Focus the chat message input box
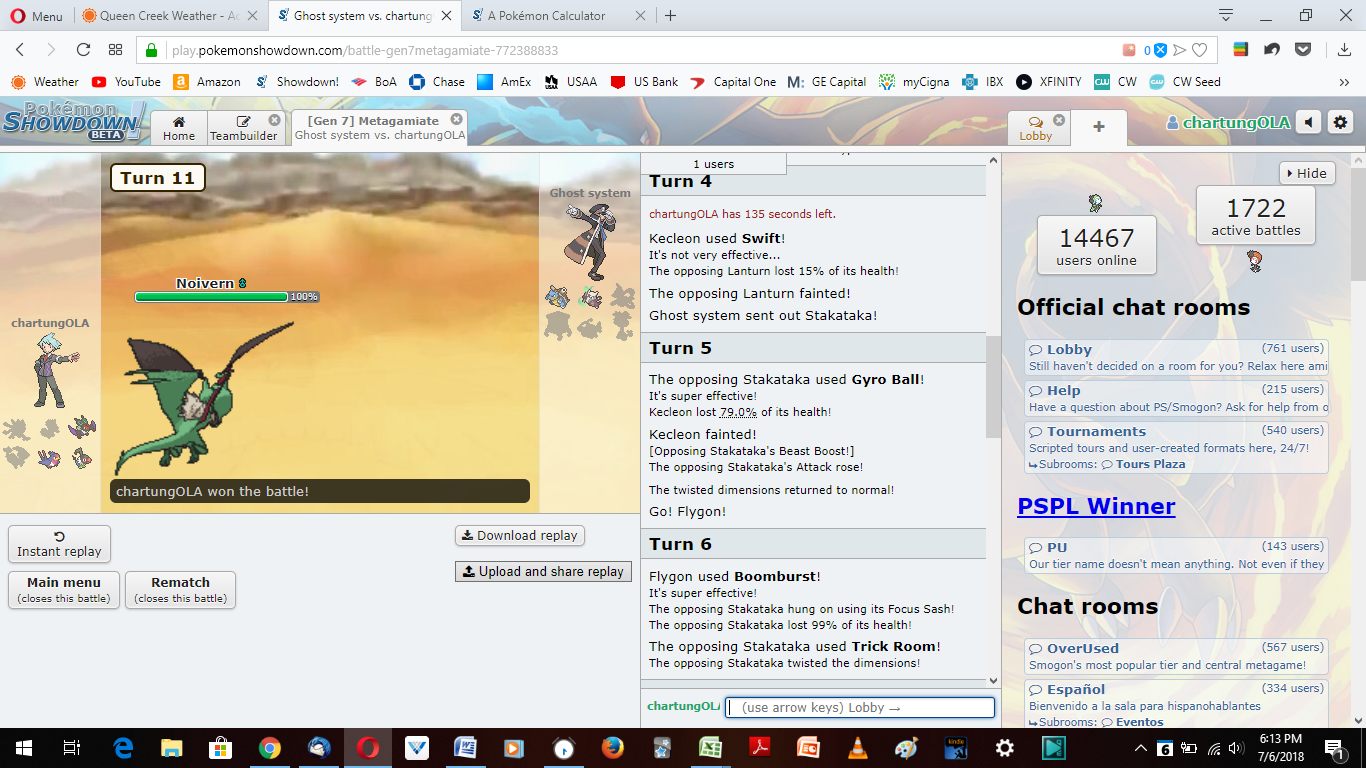 [x=860, y=707]
